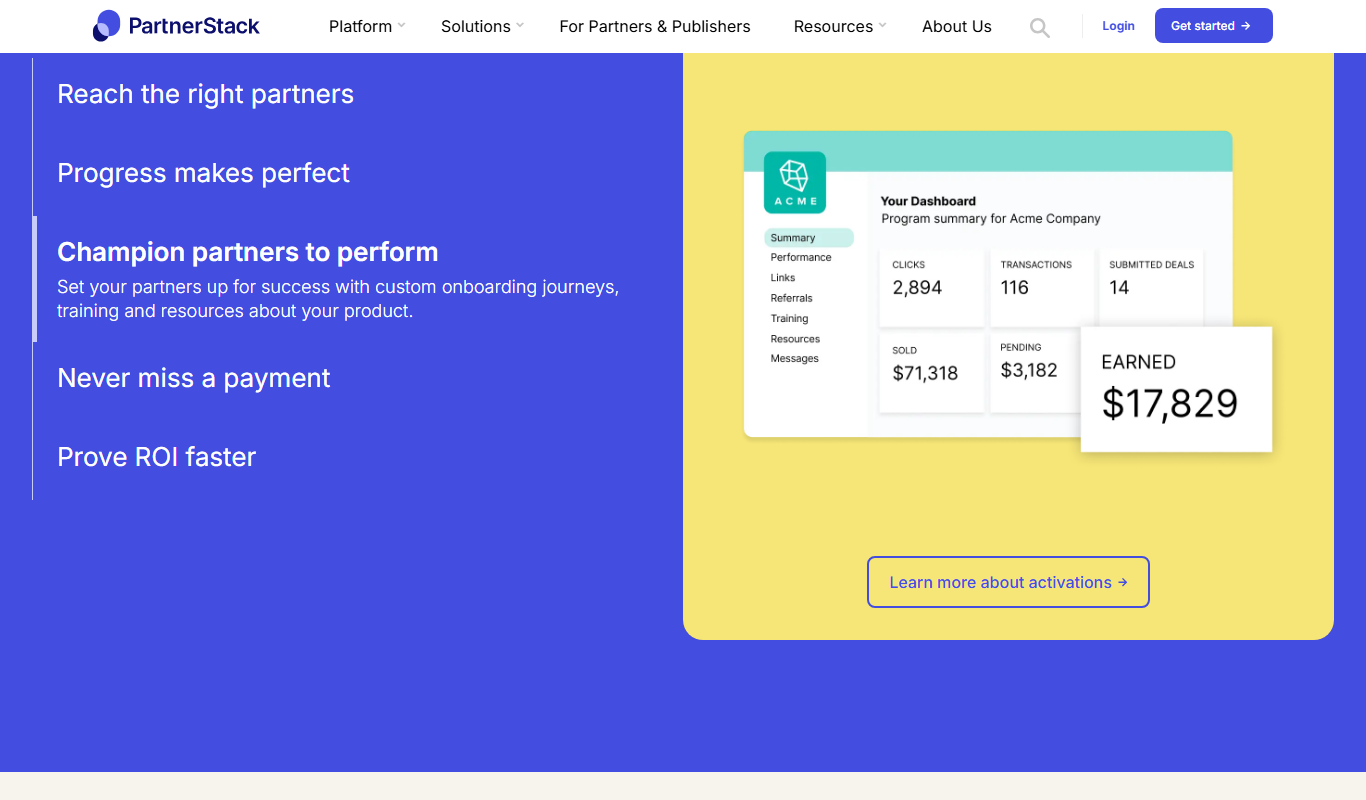Expand the Resources dropdown menu
The height and width of the screenshot is (800, 1366).
coord(840,26)
